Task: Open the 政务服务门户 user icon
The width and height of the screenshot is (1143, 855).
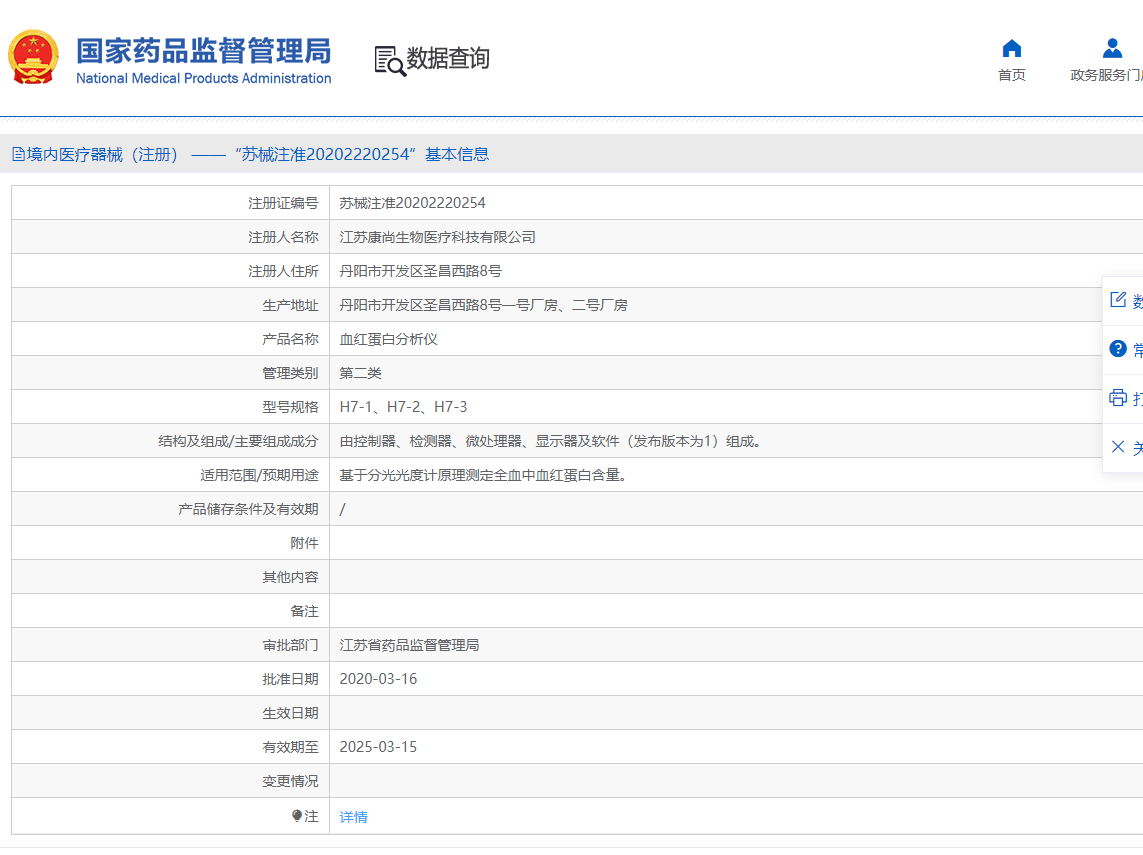Action: [x=1112, y=49]
